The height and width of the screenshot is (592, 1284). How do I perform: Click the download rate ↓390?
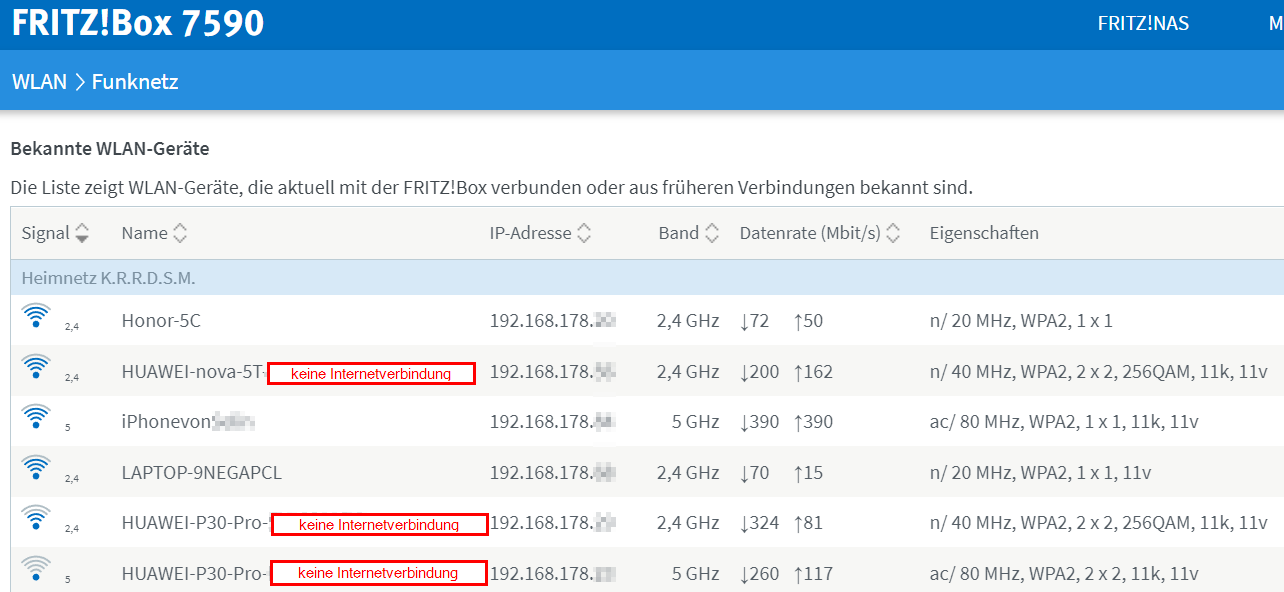759,422
